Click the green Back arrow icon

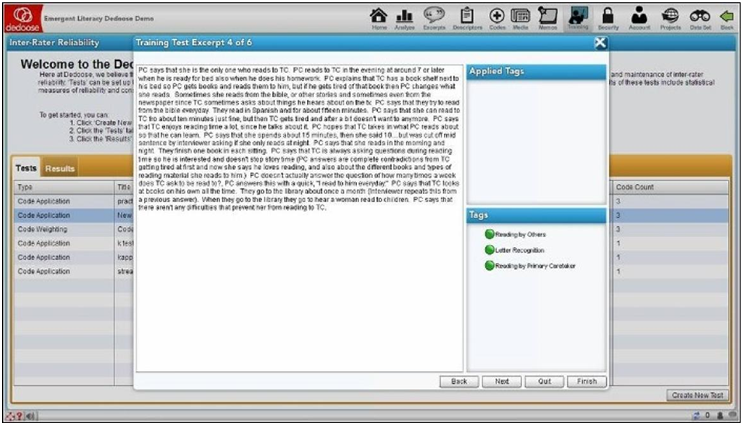(x=726, y=19)
